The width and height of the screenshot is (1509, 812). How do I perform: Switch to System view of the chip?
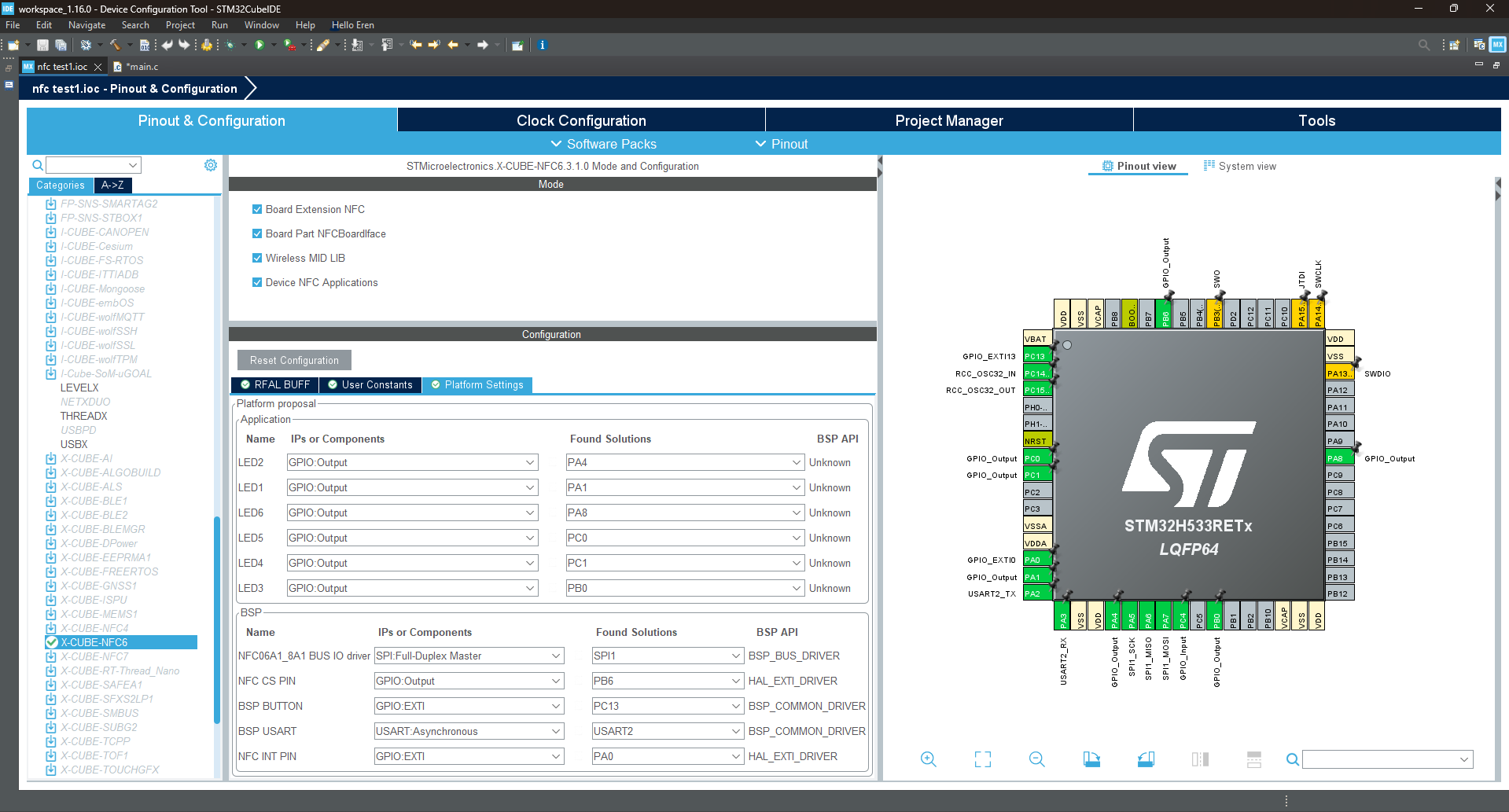(x=1246, y=166)
